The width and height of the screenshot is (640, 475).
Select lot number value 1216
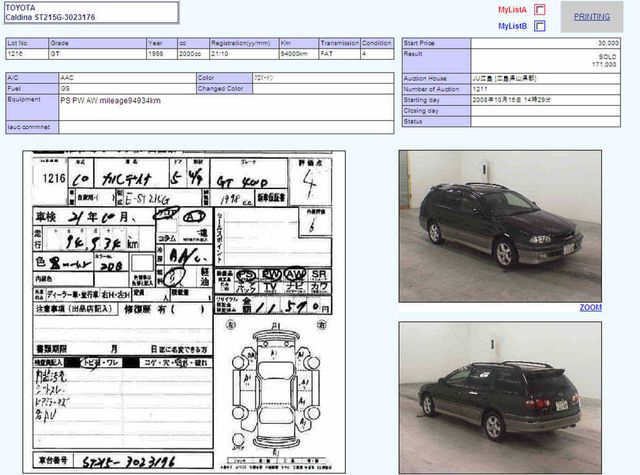tap(27, 54)
